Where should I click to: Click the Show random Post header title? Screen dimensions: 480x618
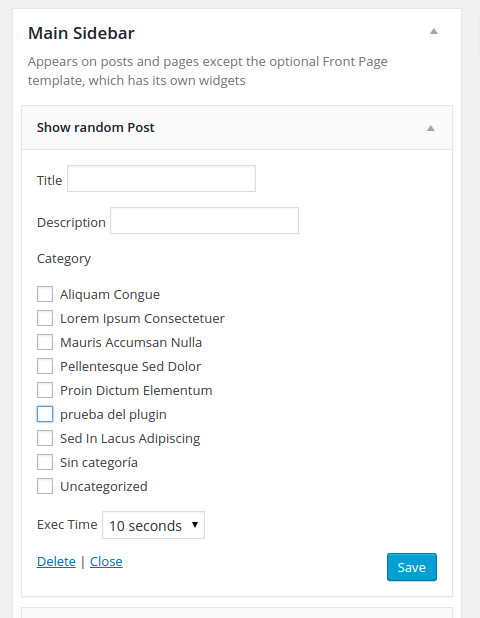pyautogui.click(x=96, y=128)
